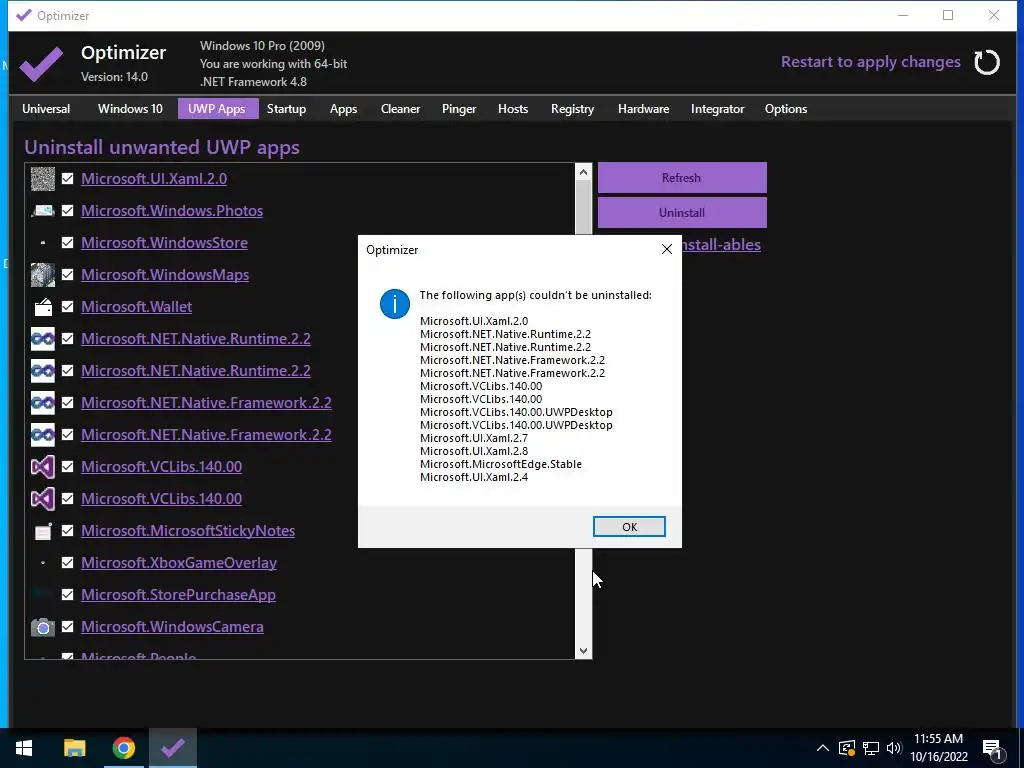Click OK in the Optimizer dialog

coord(629,526)
